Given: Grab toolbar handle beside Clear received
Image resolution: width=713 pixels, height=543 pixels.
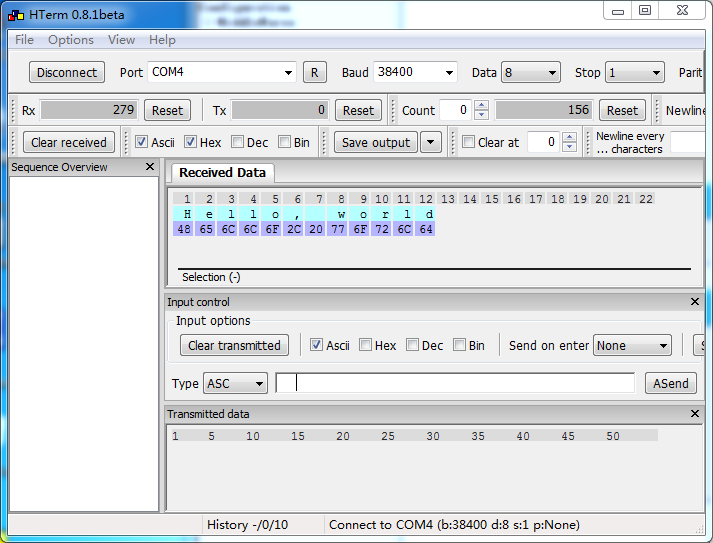Looking at the screenshot, I should click(13, 142).
